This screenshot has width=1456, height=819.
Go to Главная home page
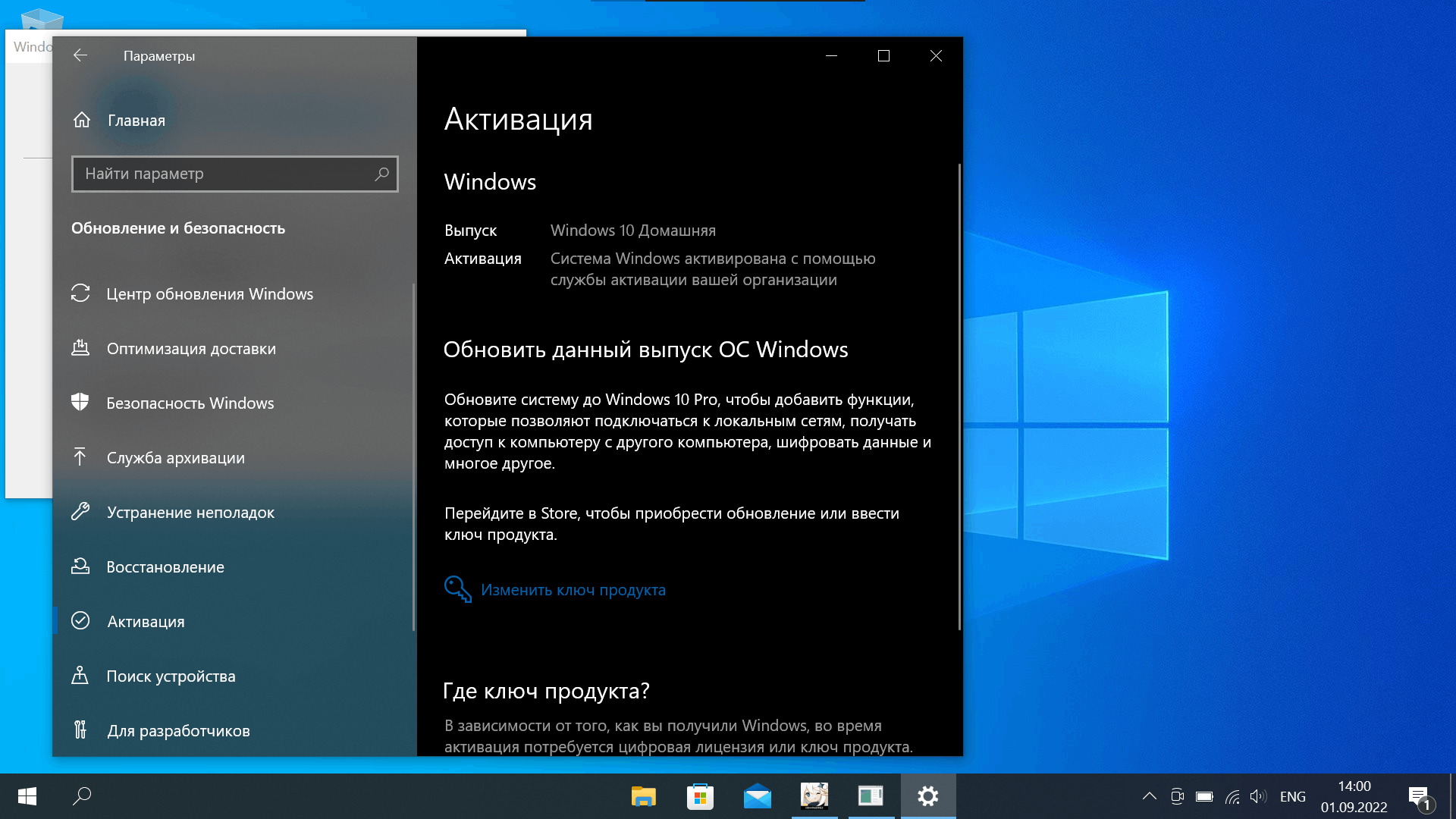click(x=136, y=121)
